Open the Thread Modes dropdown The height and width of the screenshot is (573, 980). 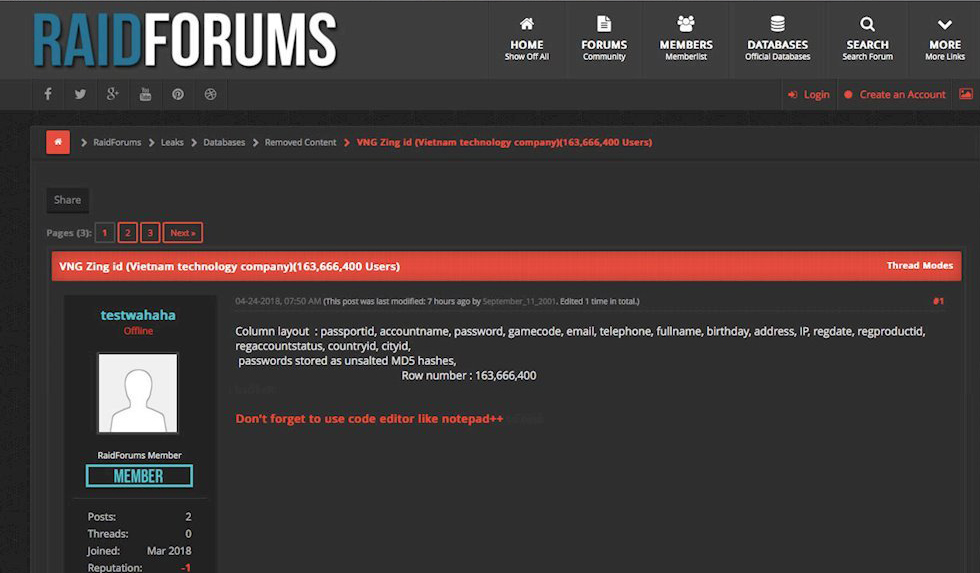pyautogui.click(x=919, y=266)
